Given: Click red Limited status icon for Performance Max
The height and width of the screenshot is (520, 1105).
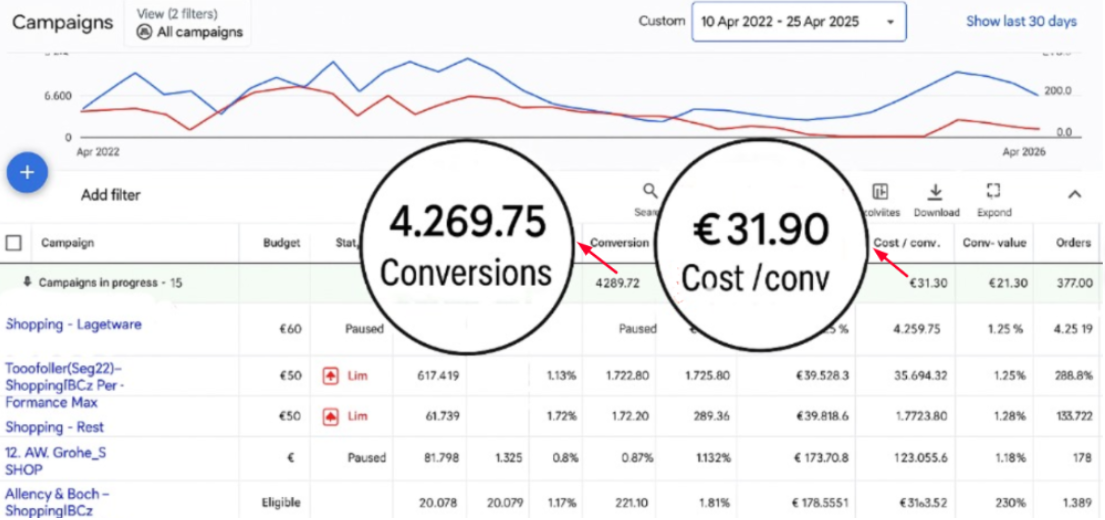Looking at the screenshot, I should pos(329,376).
